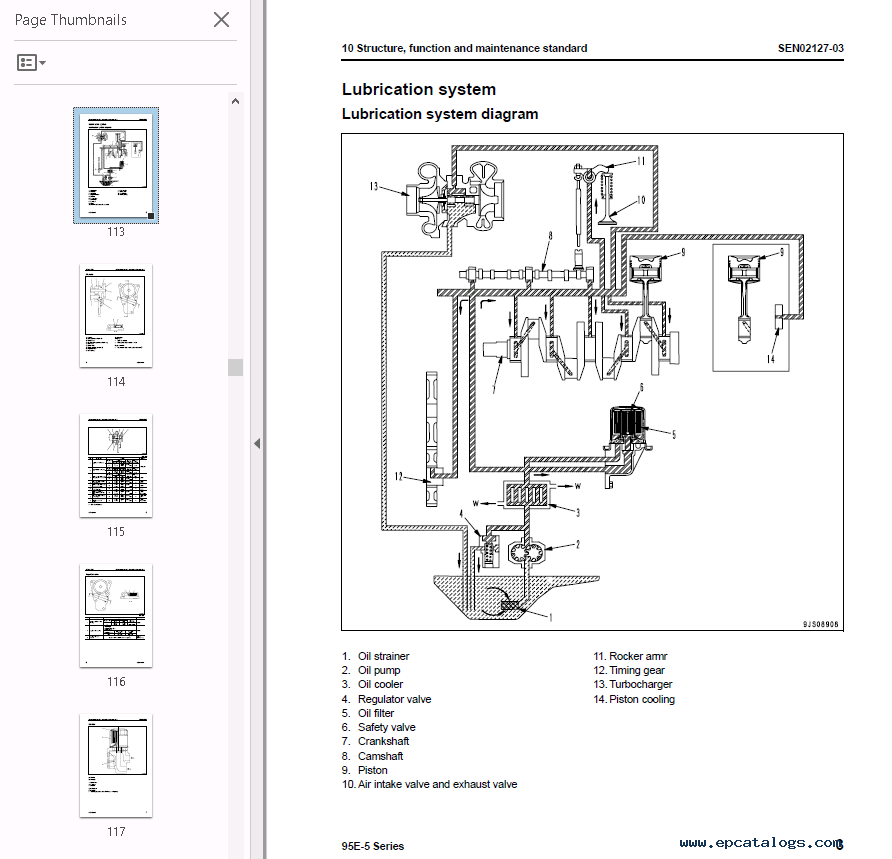
Task: Select page 114 thumbnail
Action: pyautogui.click(x=116, y=316)
